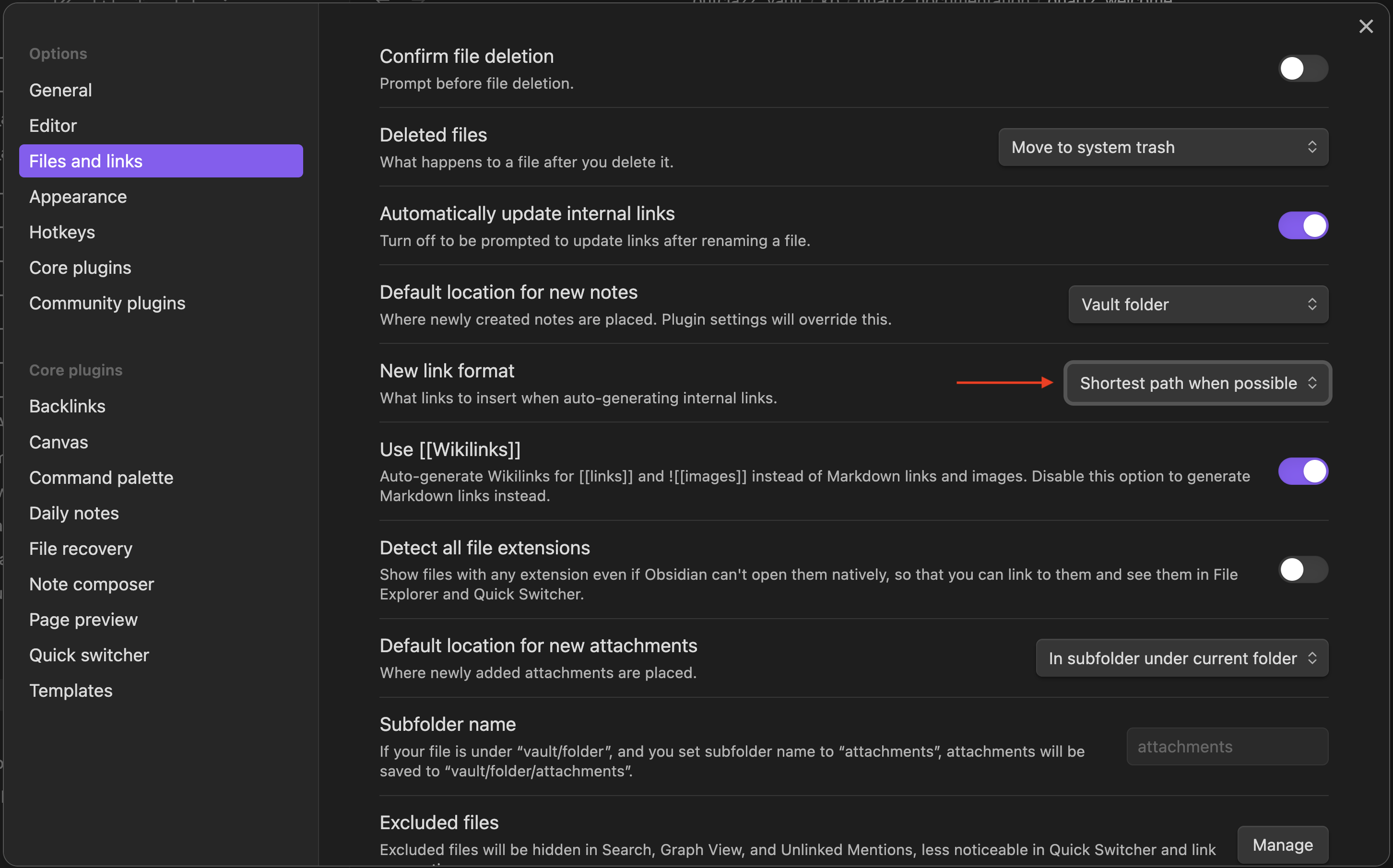The height and width of the screenshot is (868, 1393).
Task: Enable Detect all file extensions
Action: point(1302,570)
